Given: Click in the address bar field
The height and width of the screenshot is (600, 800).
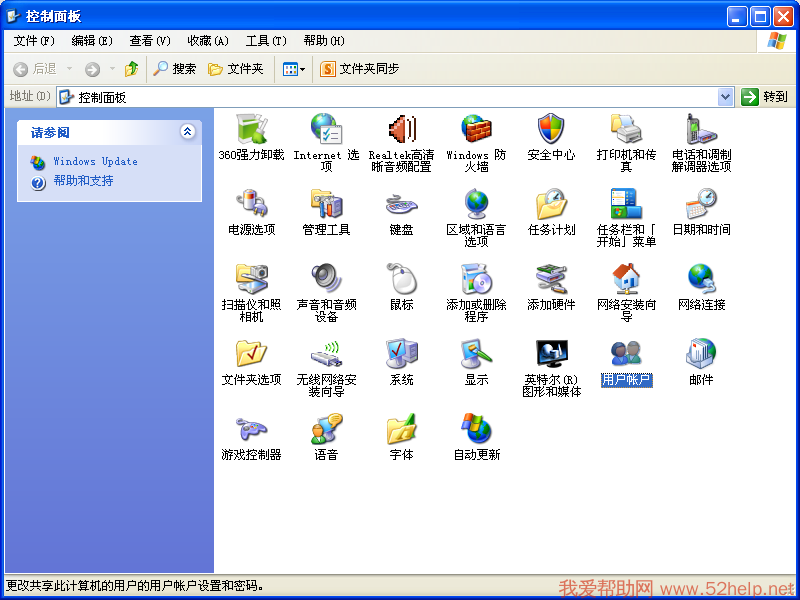Looking at the screenshot, I should 400,97.
